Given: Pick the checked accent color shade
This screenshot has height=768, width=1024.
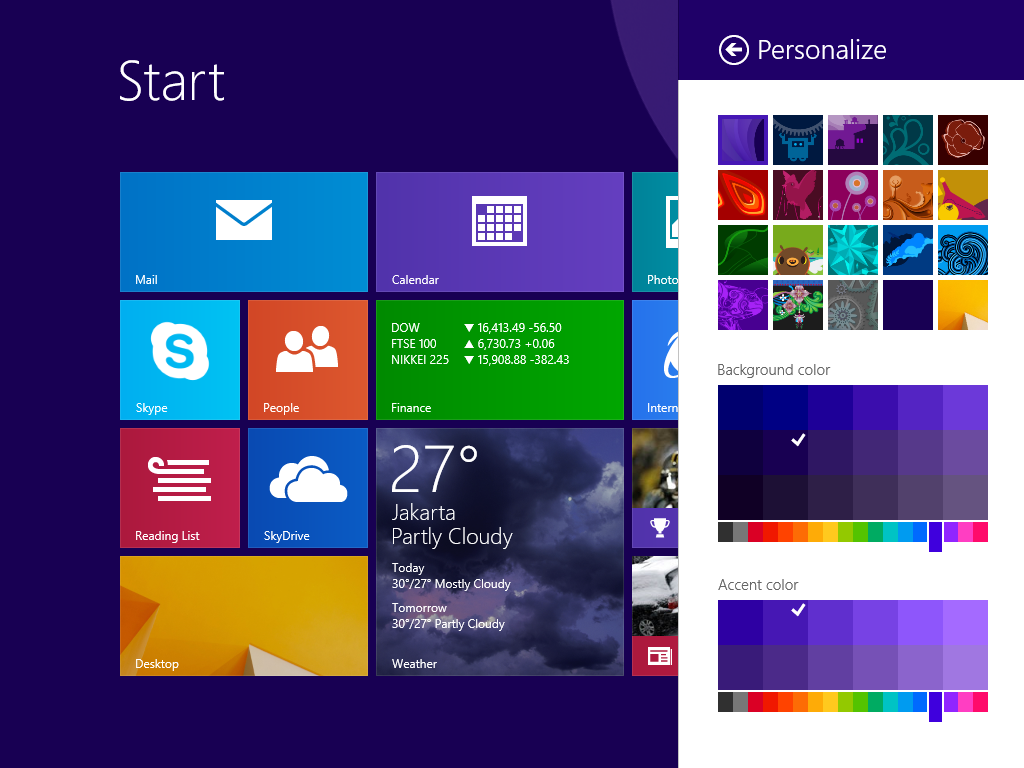Looking at the screenshot, I should click(785, 622).
